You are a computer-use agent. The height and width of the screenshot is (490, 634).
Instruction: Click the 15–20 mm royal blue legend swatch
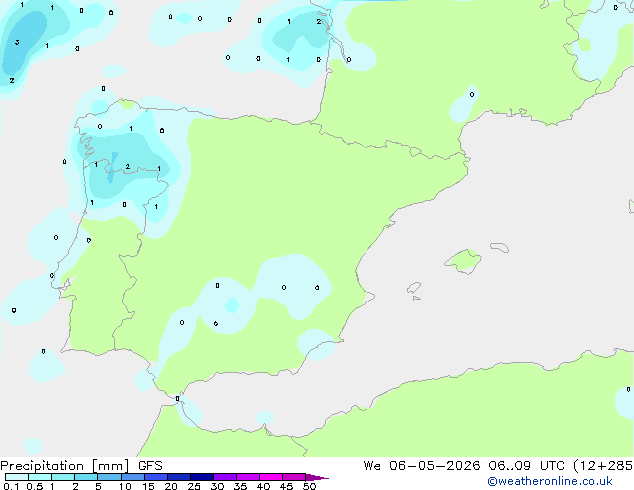(x=156, y=477)
